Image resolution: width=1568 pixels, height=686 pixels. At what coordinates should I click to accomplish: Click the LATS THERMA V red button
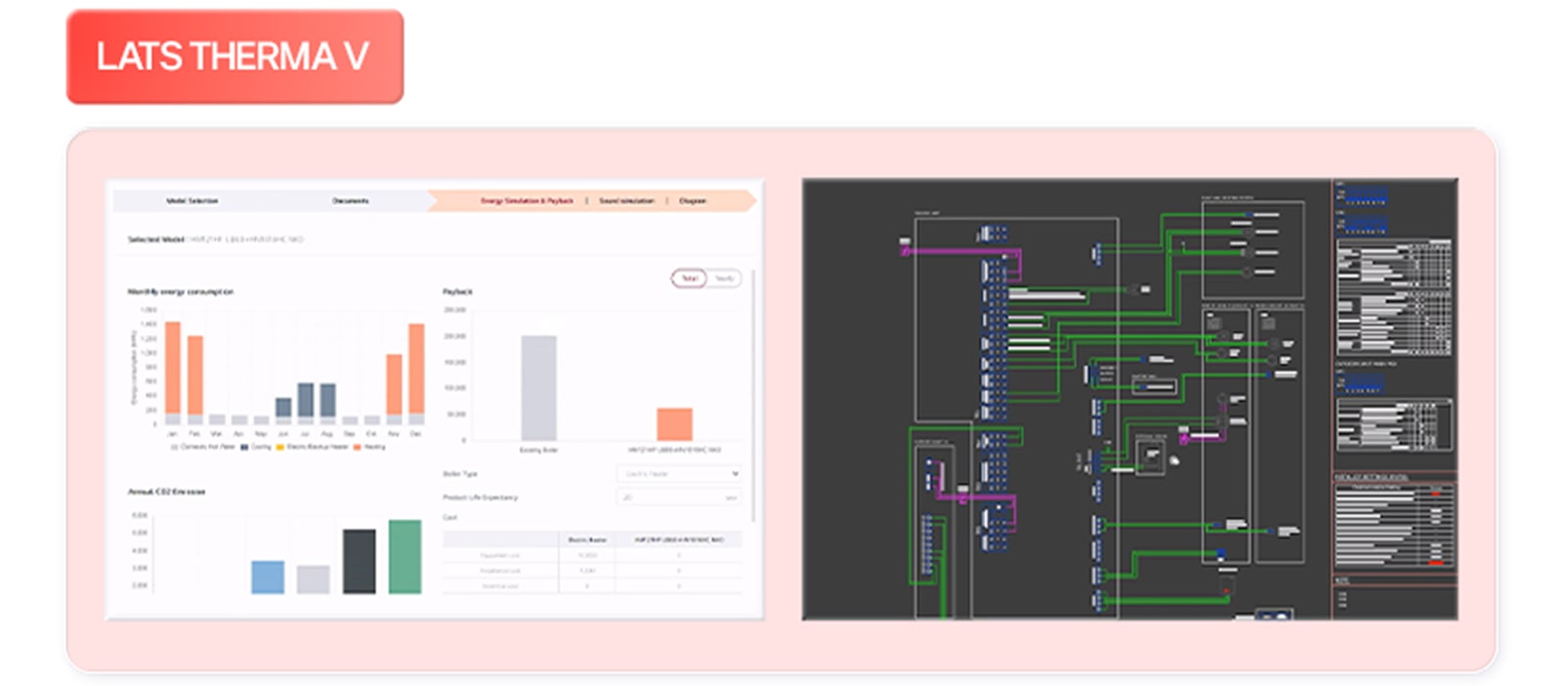click(234, 57)
